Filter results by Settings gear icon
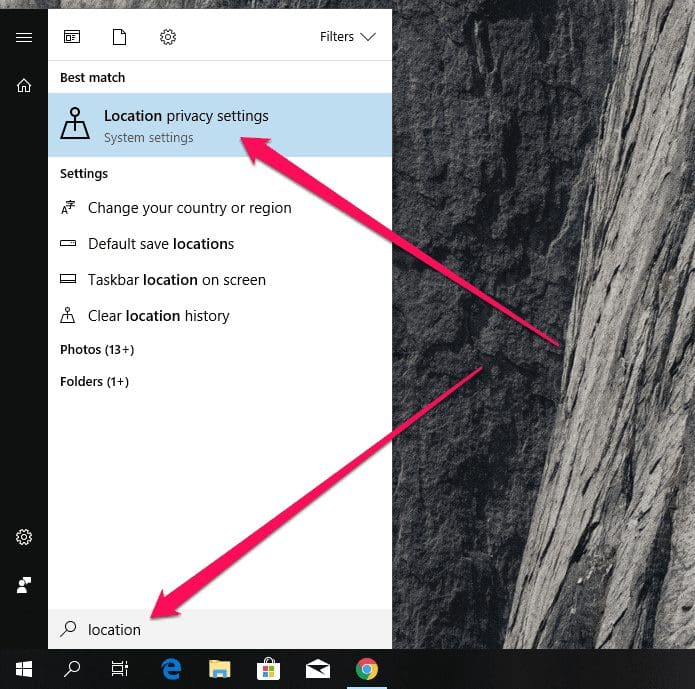695x689 pixels. (x=168, y=37)
